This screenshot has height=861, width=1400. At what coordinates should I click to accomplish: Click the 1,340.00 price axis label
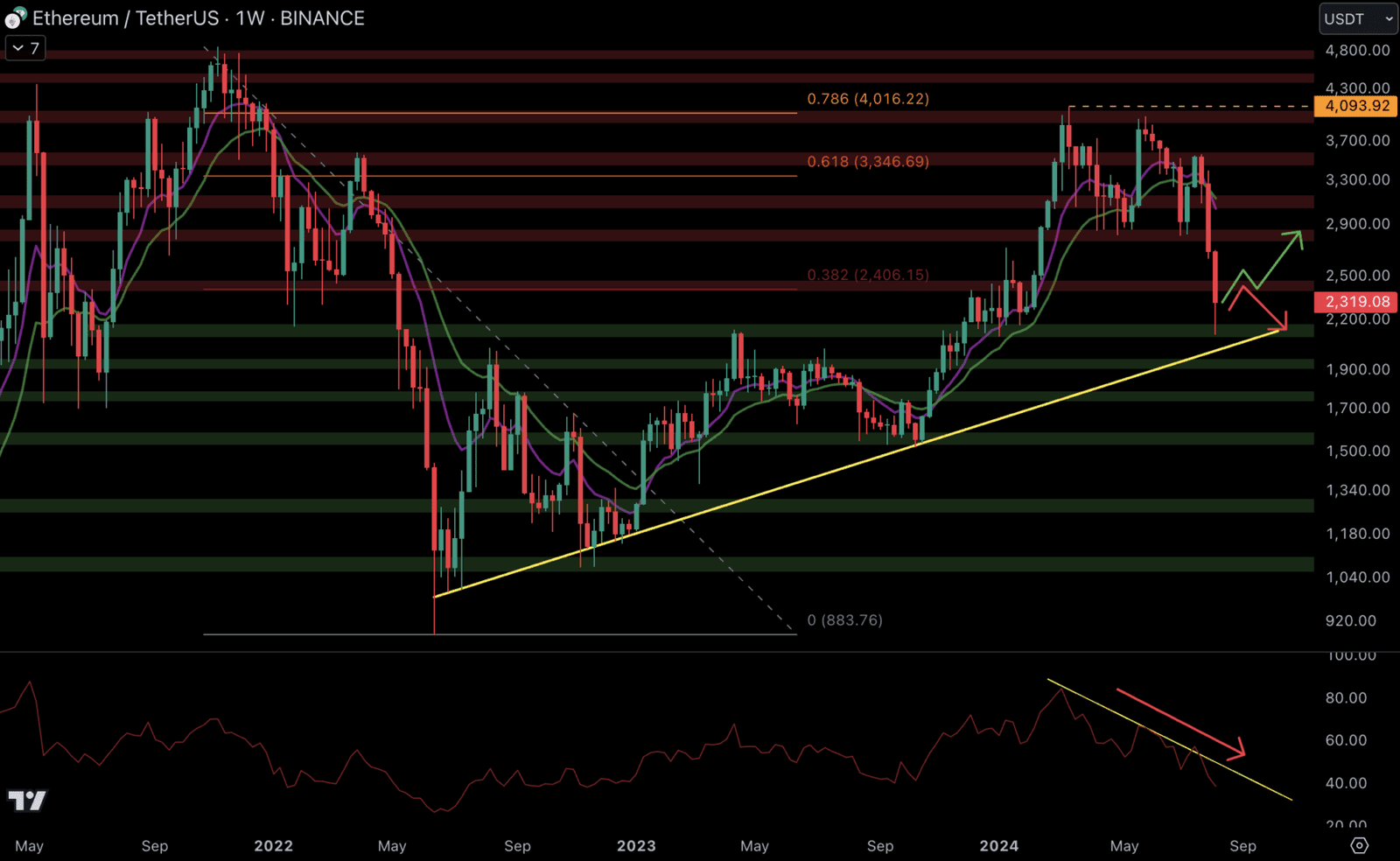(1357, 491)
